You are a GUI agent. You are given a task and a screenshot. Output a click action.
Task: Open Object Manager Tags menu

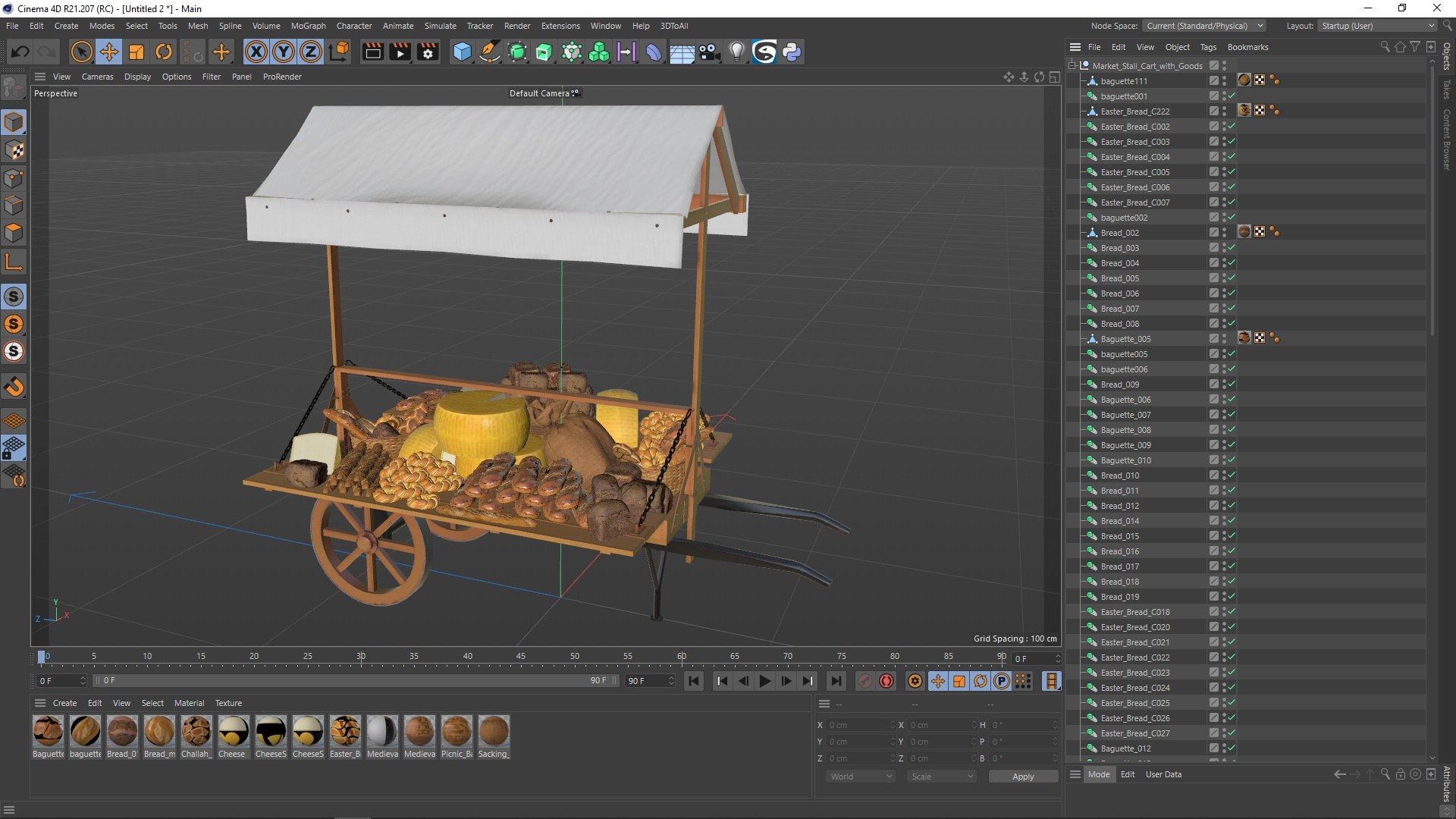click(x=1208, y=47)
